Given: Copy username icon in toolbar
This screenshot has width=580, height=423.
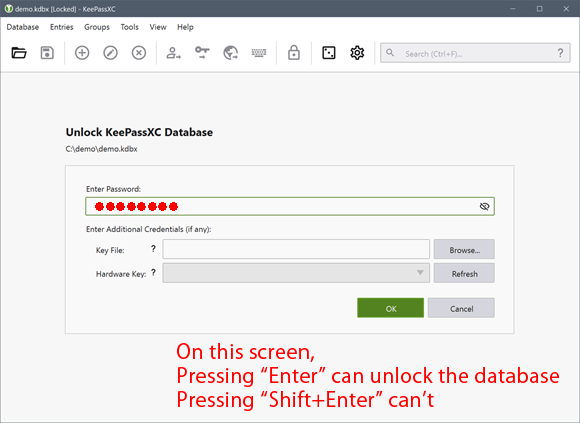Looking at the screenshot, I should click(x=173, y=53).
